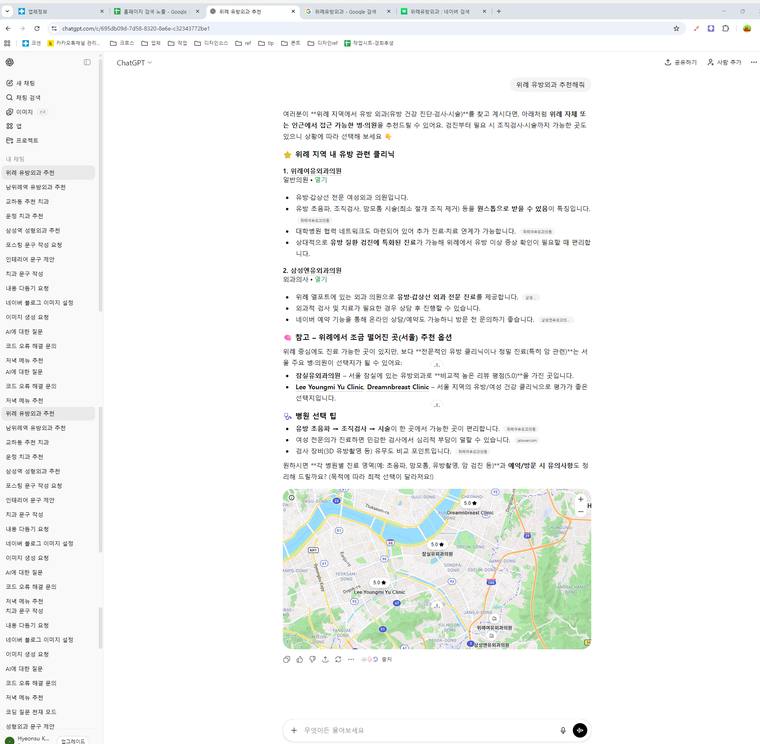Click the Lee Youngmi Yu Clinic link in text
Viewport: 760px width, 744px height.
pos(329,387)
